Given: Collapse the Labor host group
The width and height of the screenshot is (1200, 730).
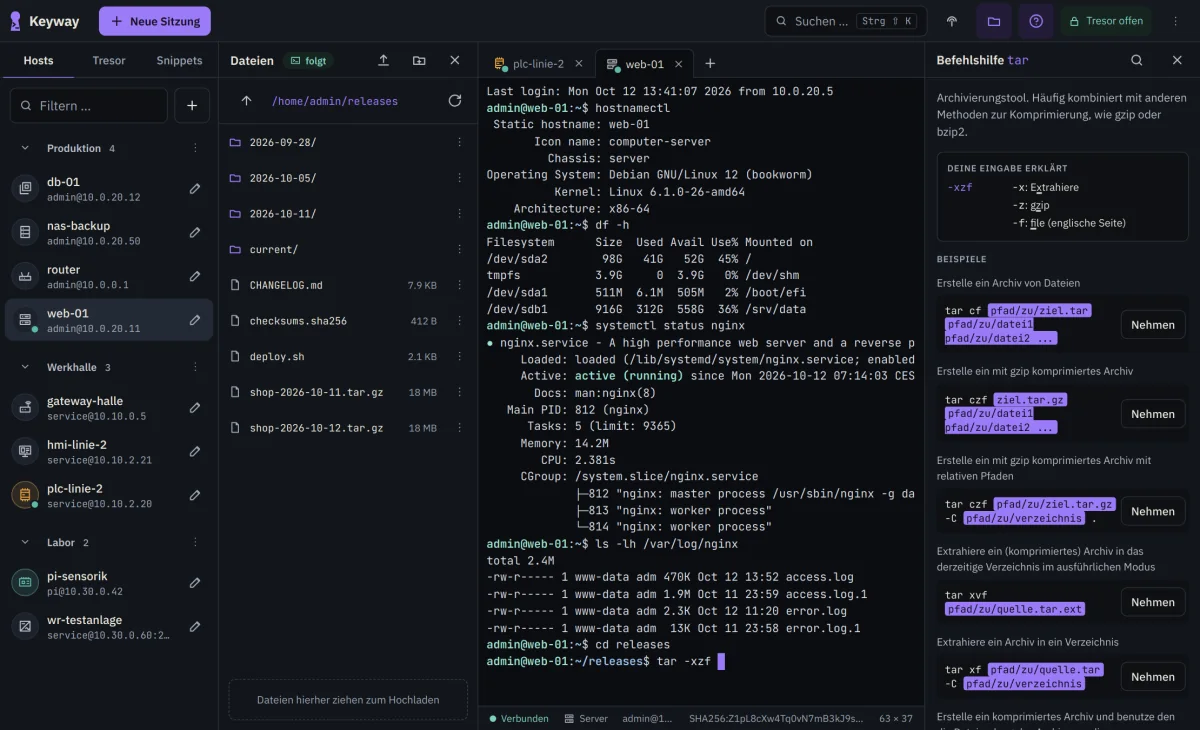Looking at the screenshot, I should click(x=25, y=542).
